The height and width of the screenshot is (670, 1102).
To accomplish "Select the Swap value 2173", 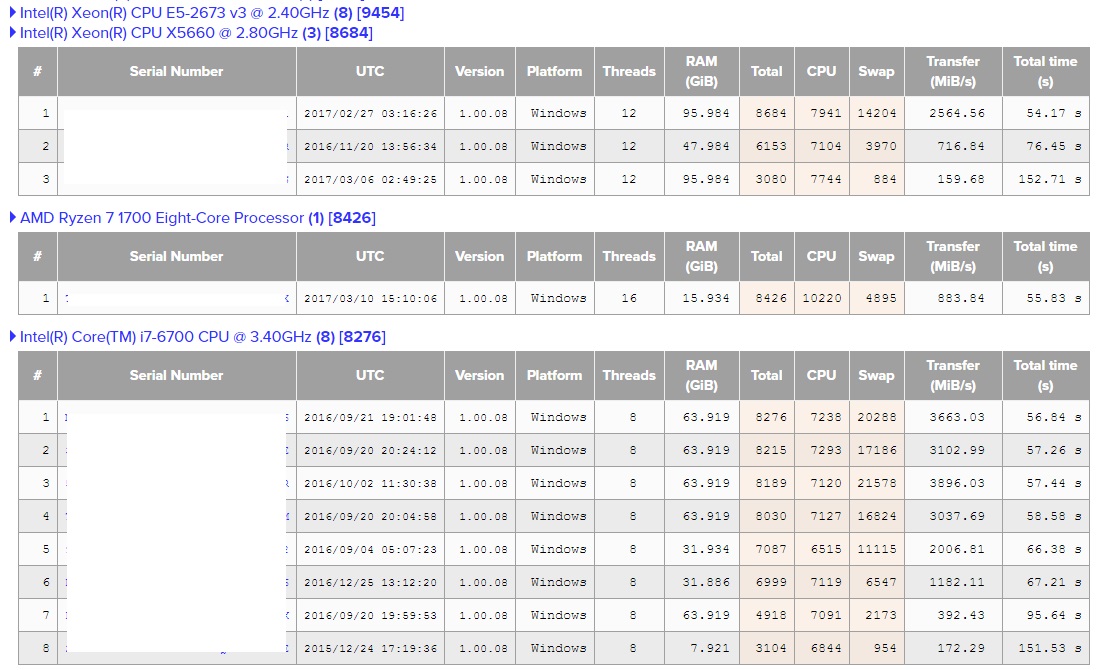I will pyautogui.click(x=881, y=615).
